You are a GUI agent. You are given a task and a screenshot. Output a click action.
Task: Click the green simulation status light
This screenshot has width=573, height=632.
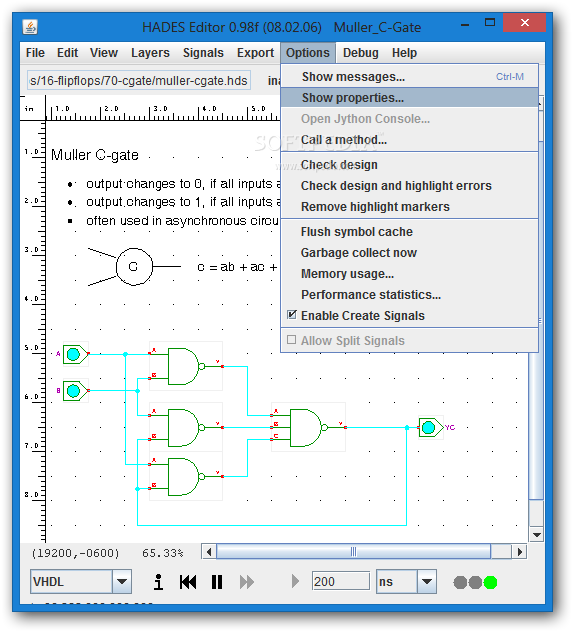click(490, 582)
